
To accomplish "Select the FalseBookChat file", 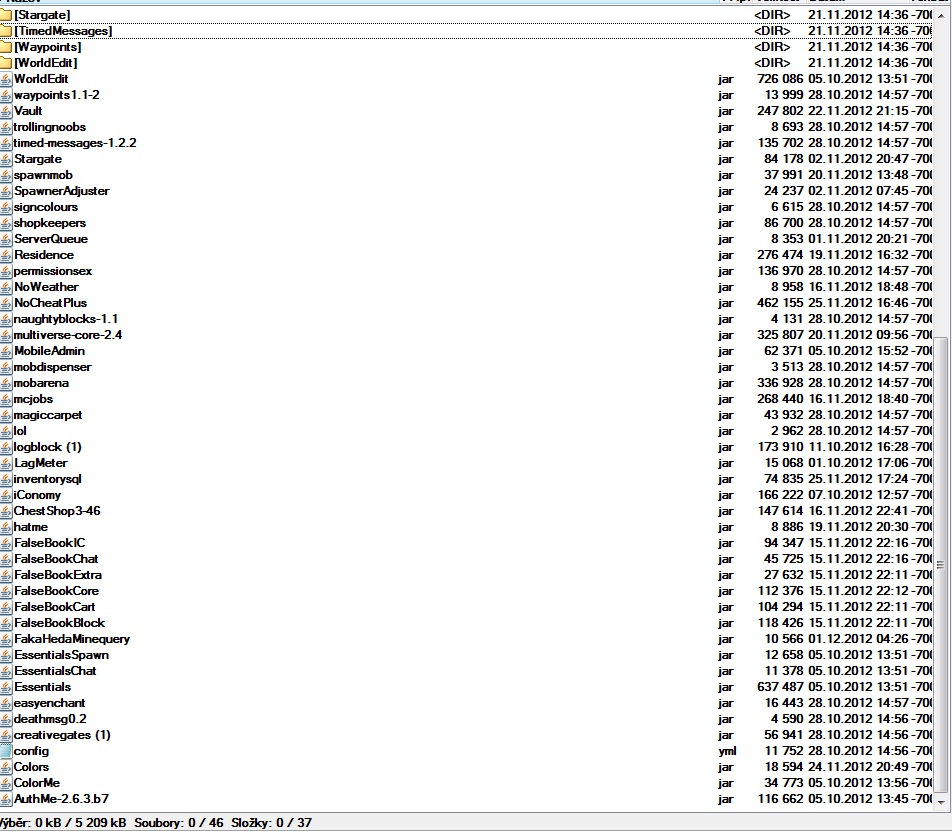I will point(56,559).
